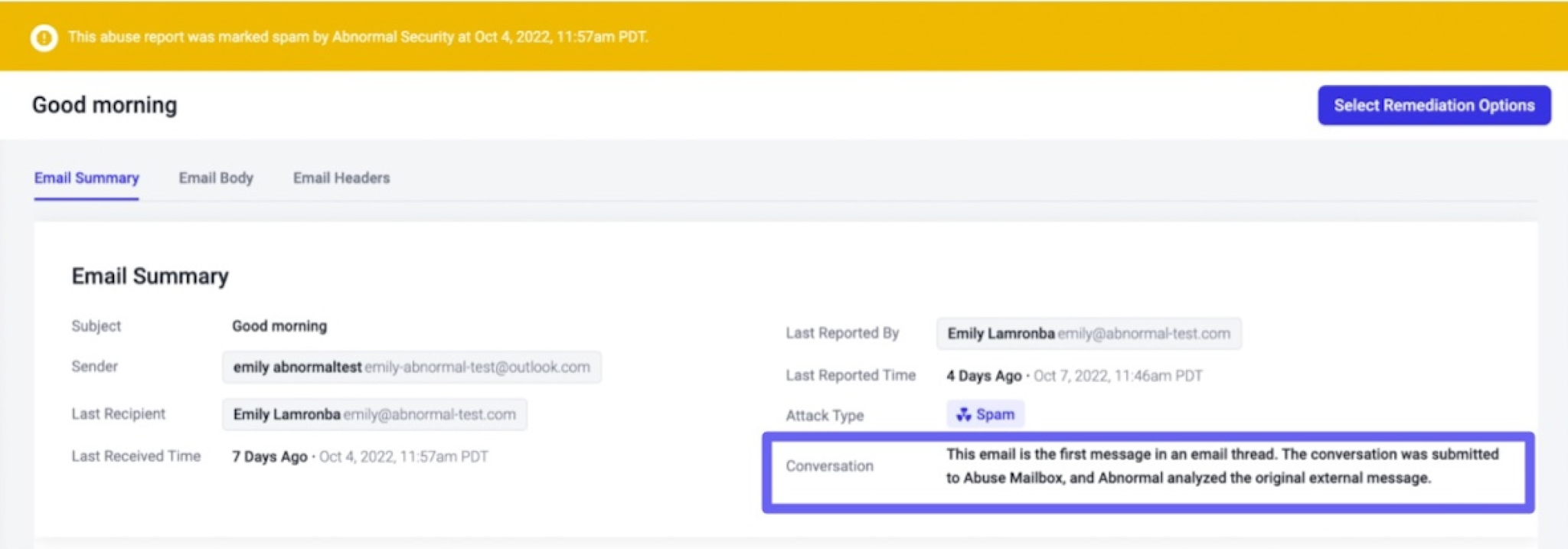Click the Conversation field label
Image resolution: width=1568 pixels, height=549 pixels.
pyautogui.click(x=829, y=466)
